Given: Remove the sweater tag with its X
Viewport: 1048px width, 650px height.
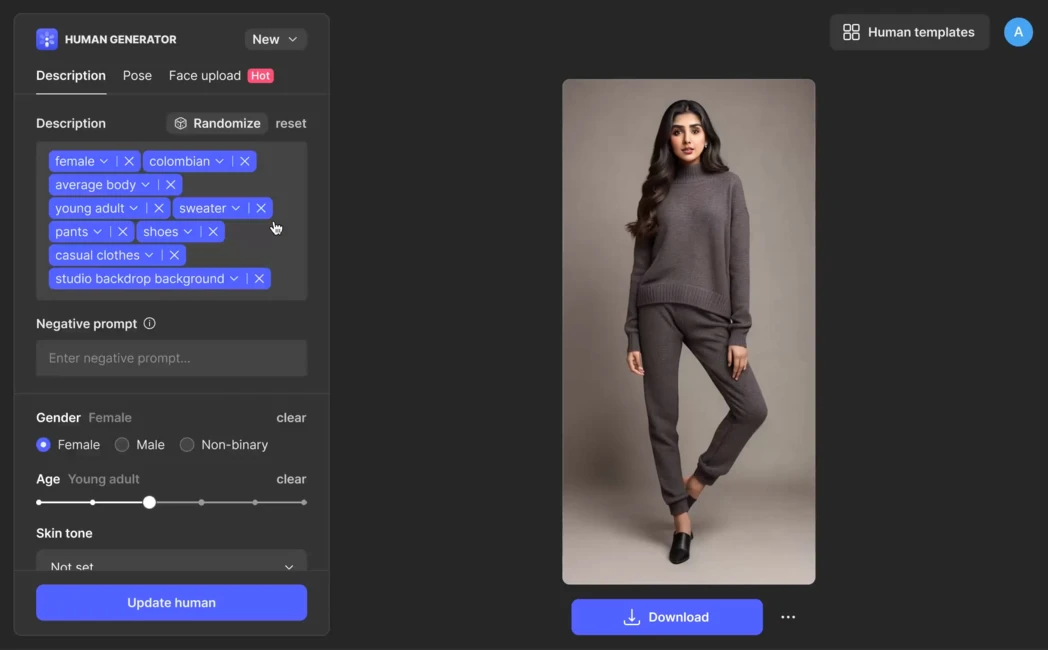Looking at the screenshot, I should click(x=260, y=208).
